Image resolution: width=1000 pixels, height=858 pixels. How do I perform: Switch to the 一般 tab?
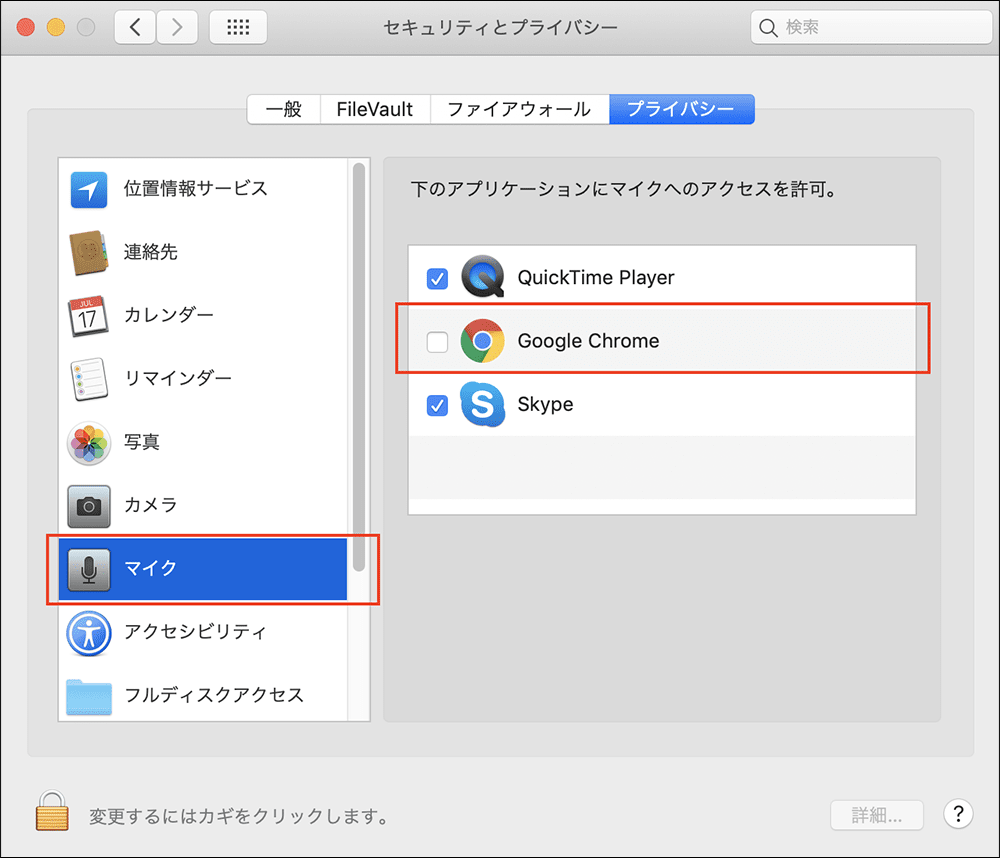[x=284, y=109]
